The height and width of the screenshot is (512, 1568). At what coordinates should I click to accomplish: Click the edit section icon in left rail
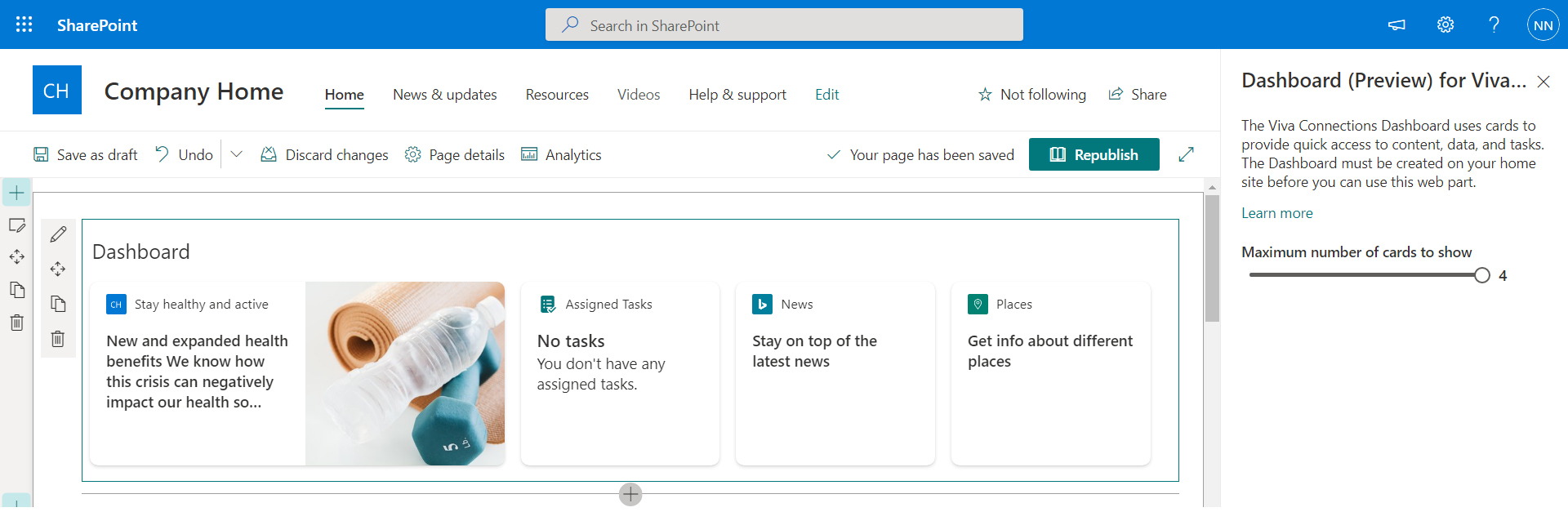pos(16,225)
